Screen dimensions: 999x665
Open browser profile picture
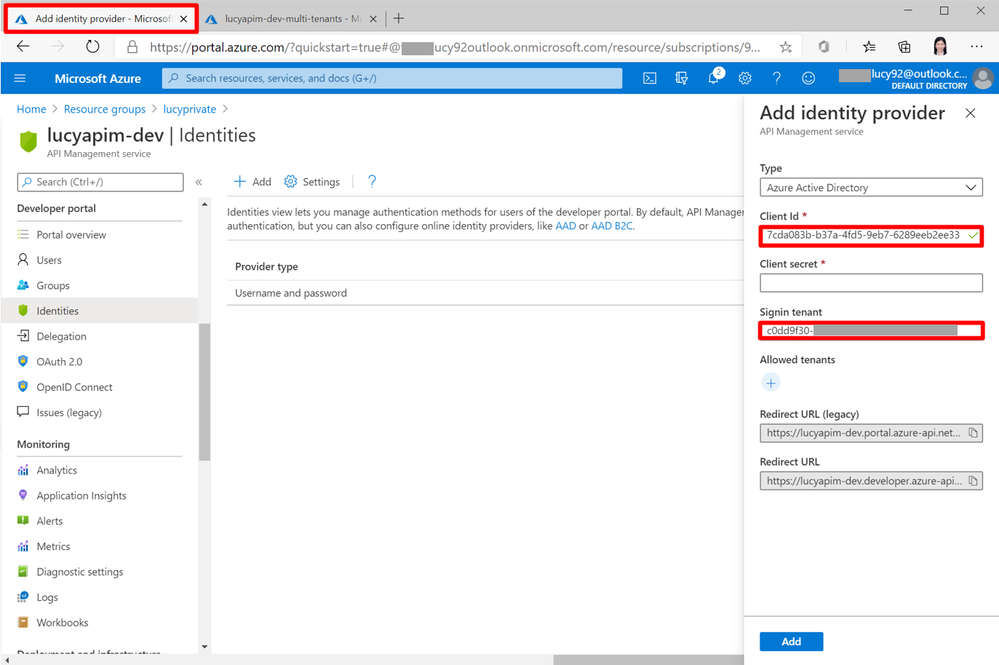click(x=940, y=46)
